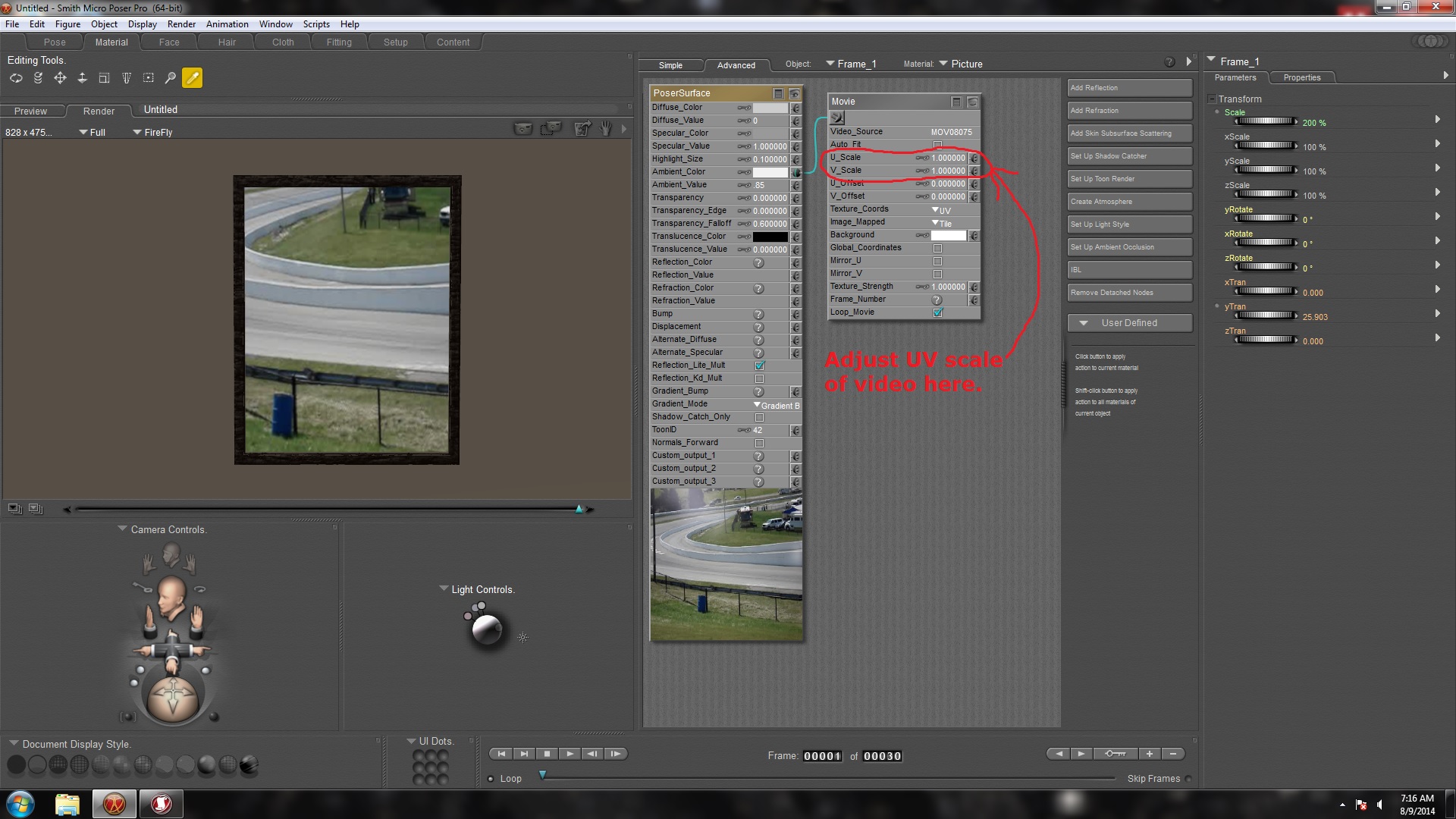This screenshot has height=819, width=1456.
Task: Select the Rotate editing tool
Action: pos(16,78)
